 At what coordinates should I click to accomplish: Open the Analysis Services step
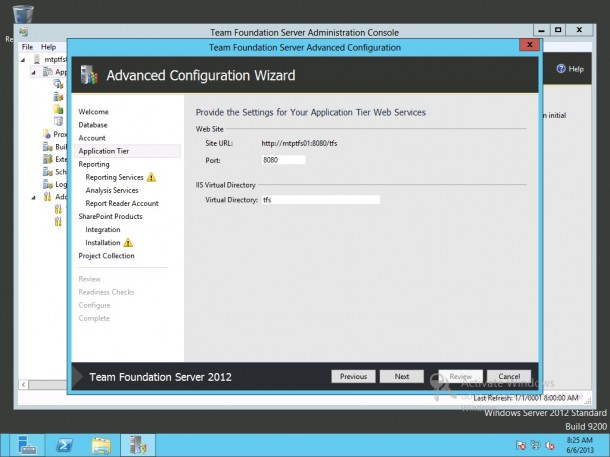112,190
